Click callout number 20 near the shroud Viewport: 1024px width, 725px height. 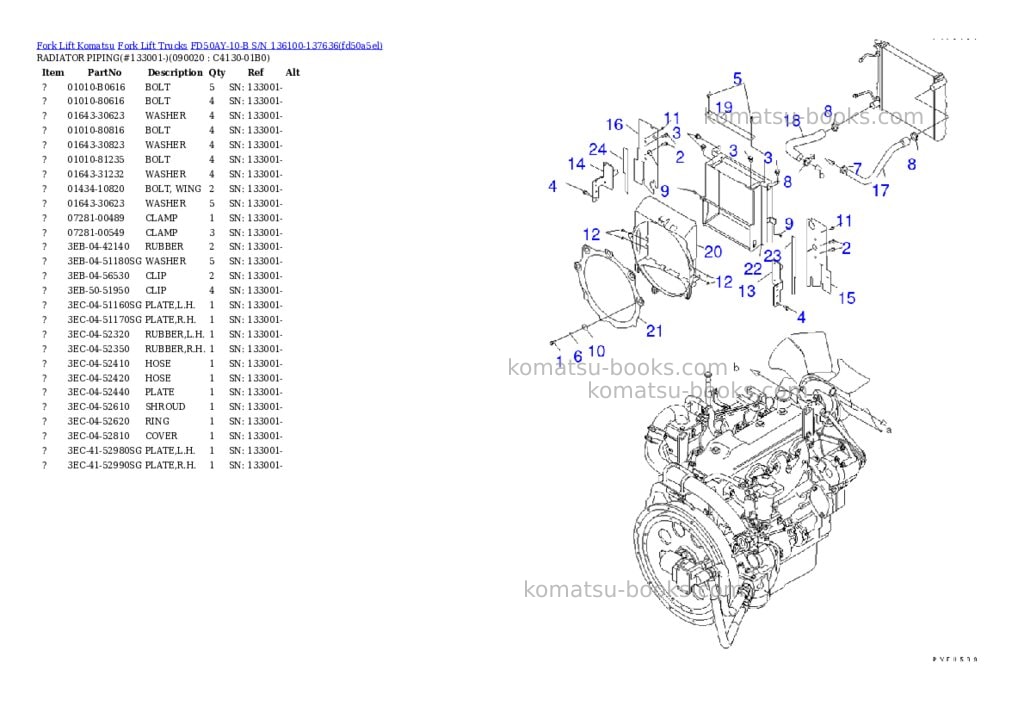click(713, 251)
